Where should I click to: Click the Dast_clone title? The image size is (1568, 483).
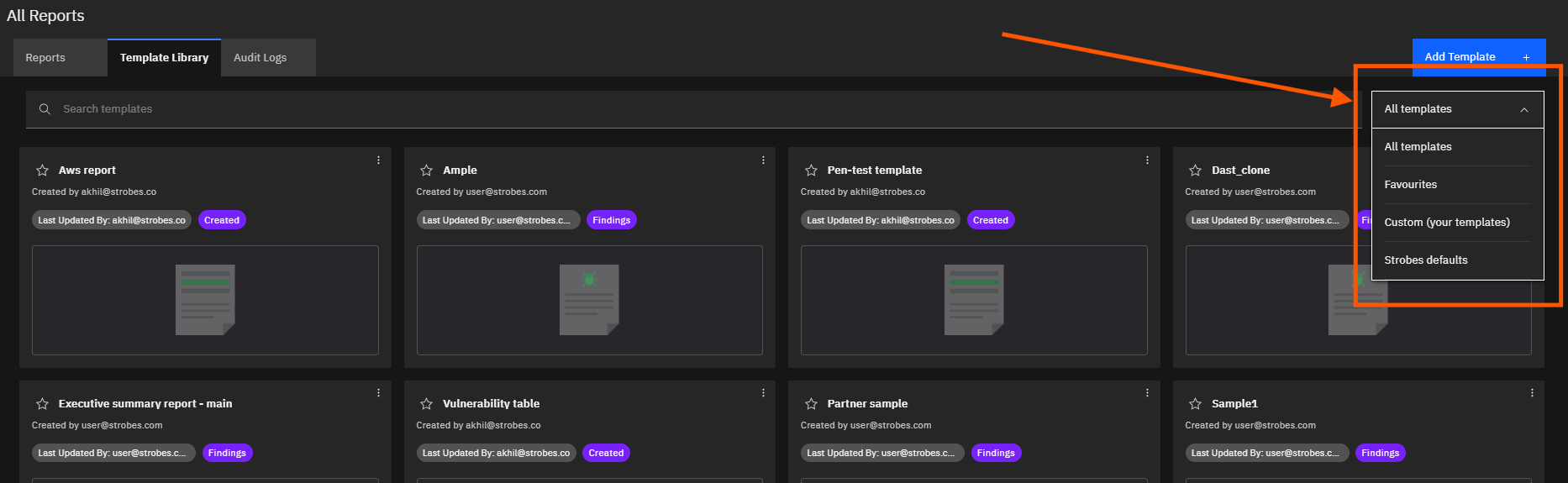tap(1240, 171)
